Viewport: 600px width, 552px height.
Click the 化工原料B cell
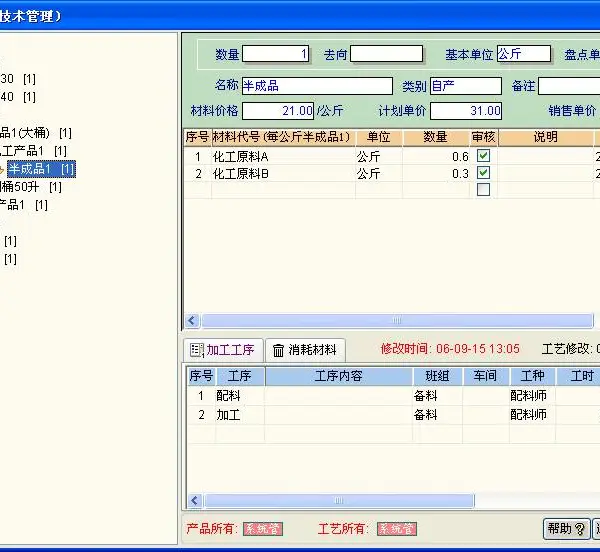pos(283,174)
